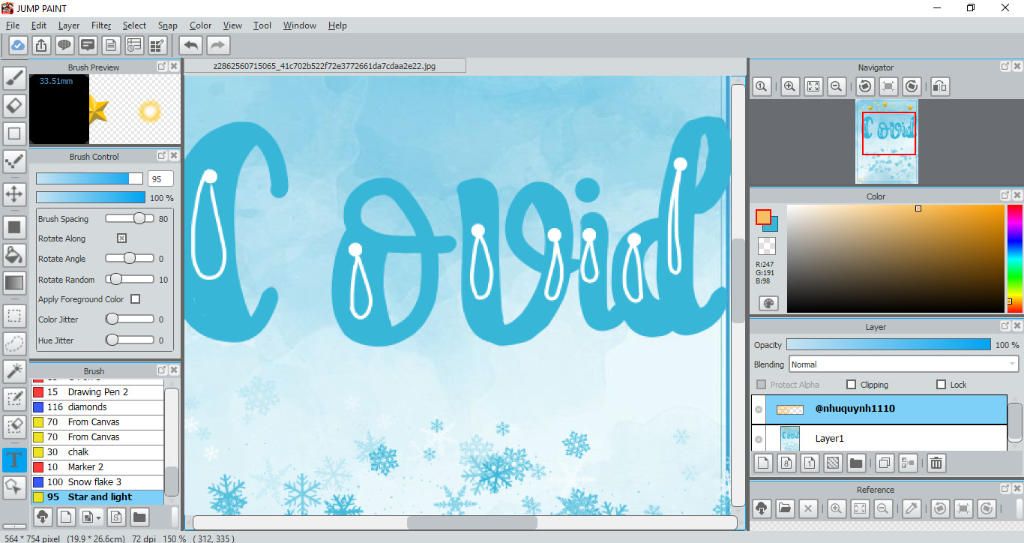Select the Snow flake 3 brush
Viewport: 1024px width, 543px height.
coord(97,482)
